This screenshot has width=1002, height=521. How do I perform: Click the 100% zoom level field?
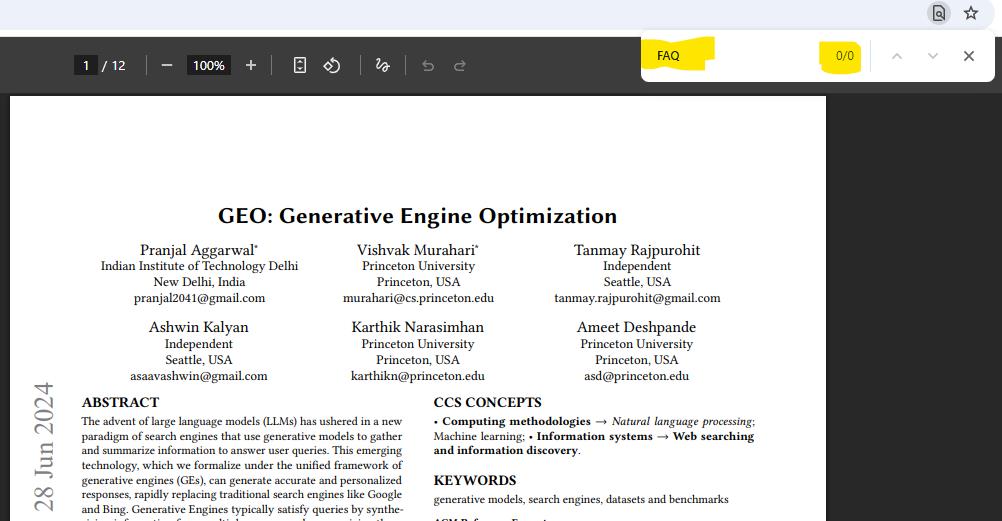(208, 65)
